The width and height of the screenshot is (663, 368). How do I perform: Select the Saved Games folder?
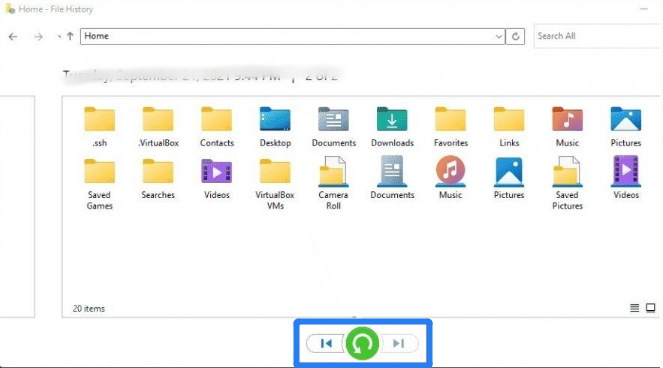click(99, 184)
